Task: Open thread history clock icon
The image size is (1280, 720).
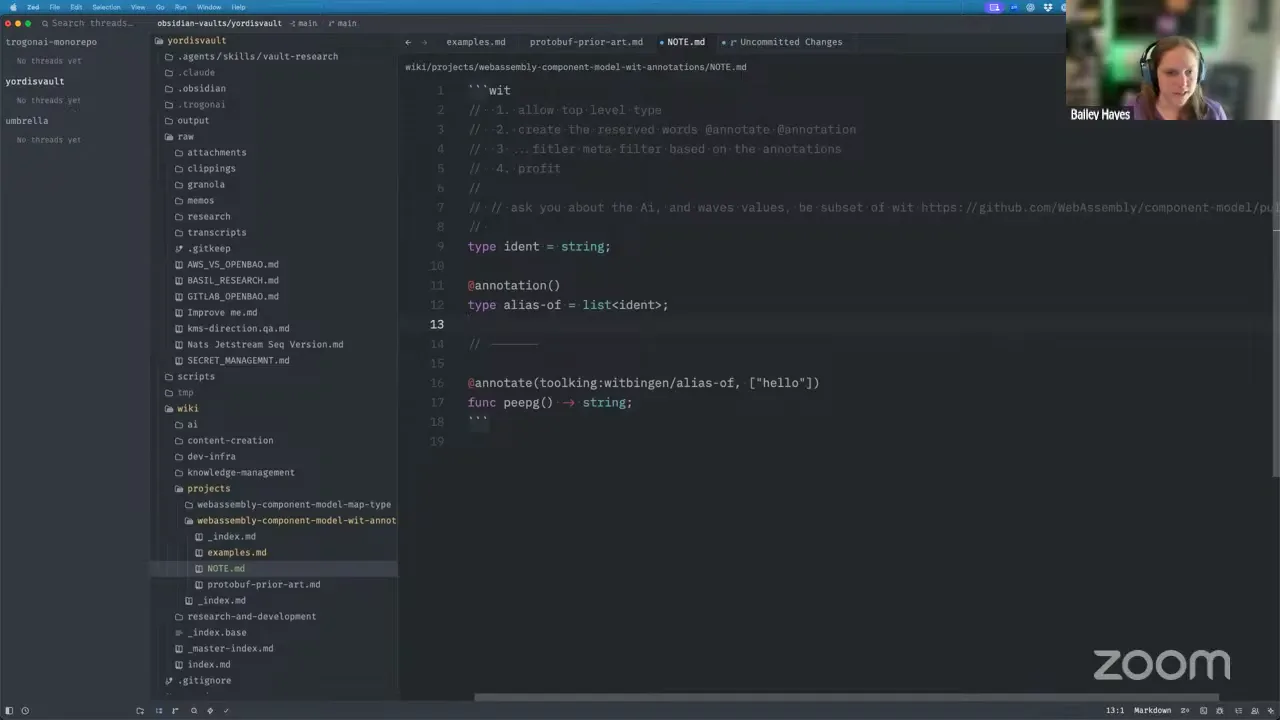Action: click(x=25, y=711)
